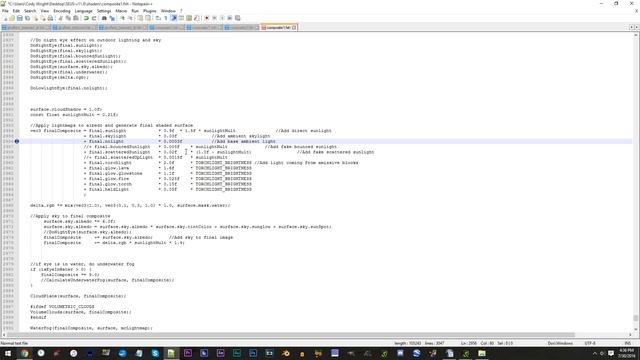Open the Edit menu

click(16, 11)
